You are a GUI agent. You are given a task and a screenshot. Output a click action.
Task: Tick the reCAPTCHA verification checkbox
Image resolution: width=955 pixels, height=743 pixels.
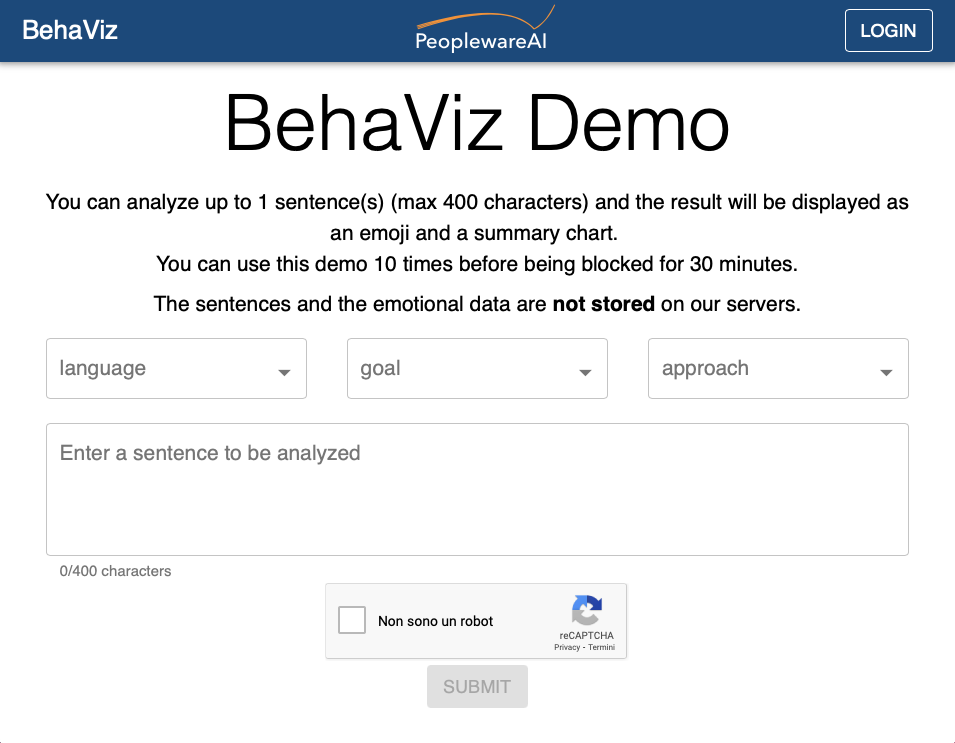click(352, 620)
